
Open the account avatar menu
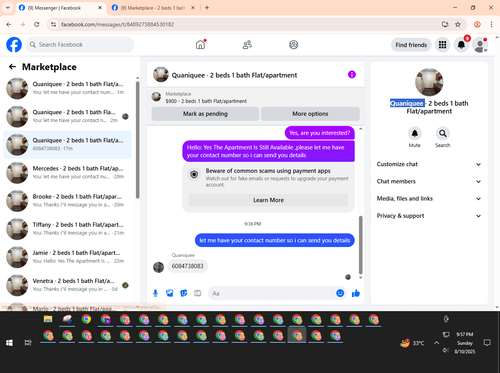pyautogui.click(x=480, y=45)
